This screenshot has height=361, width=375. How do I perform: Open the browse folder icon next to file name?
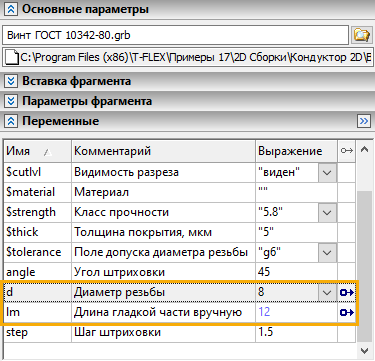[x=362, y=35]
